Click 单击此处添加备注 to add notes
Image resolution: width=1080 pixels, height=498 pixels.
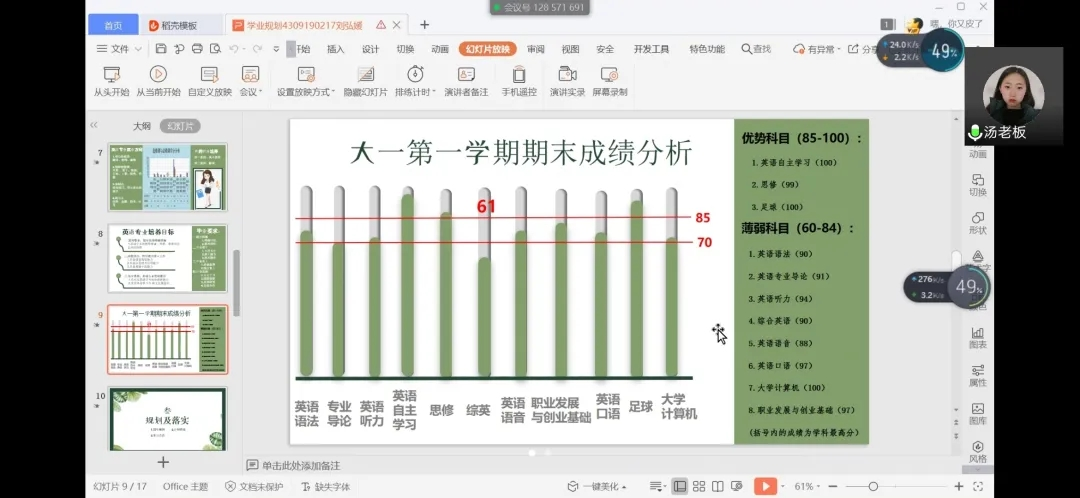click(x=300, y=465)
